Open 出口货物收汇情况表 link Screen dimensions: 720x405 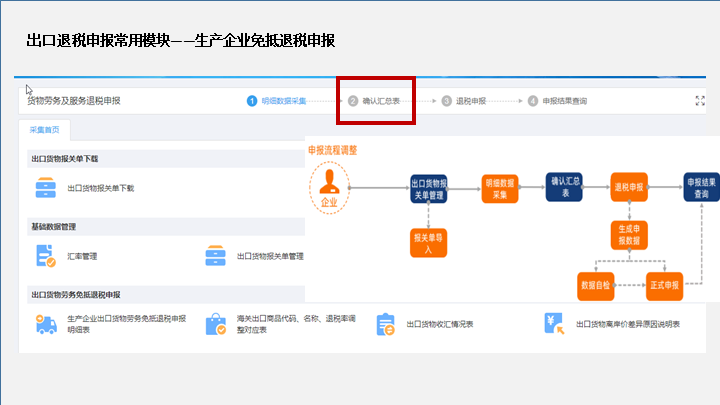click(x=439, y=324)
